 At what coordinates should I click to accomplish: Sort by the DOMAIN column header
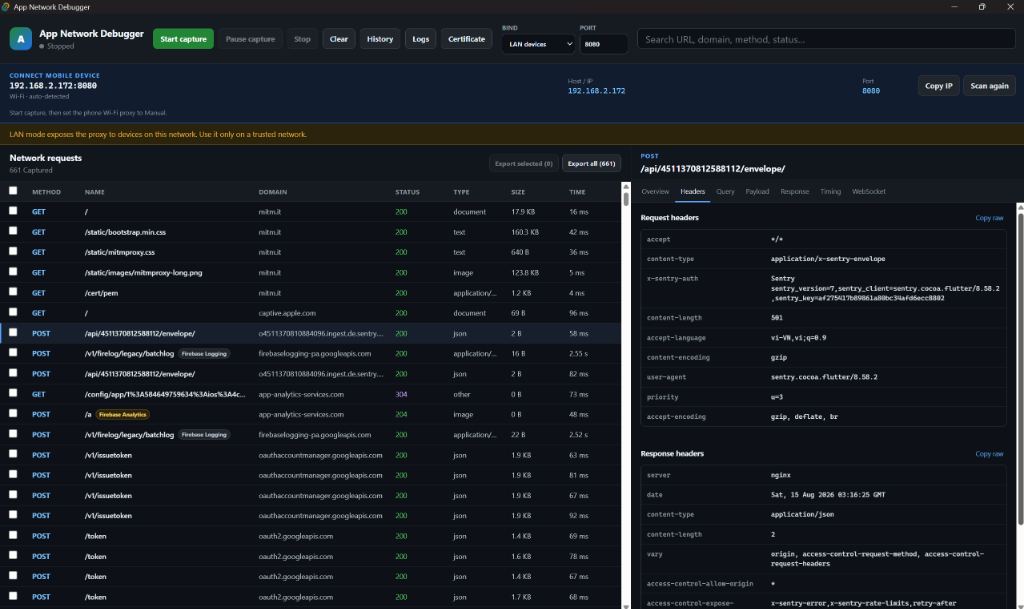pos(272,192)
